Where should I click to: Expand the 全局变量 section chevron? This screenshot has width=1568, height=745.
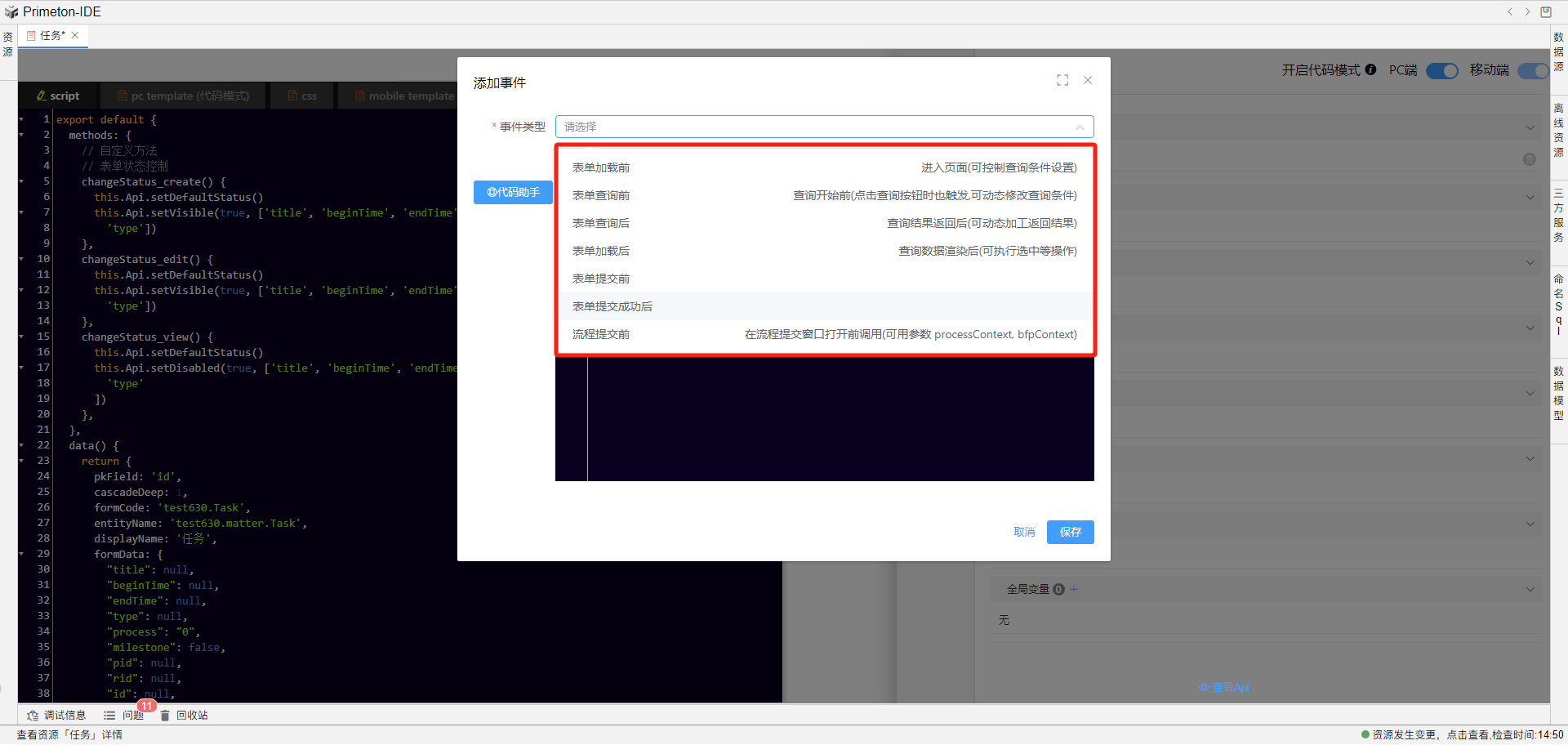[x=1530, y=589]
